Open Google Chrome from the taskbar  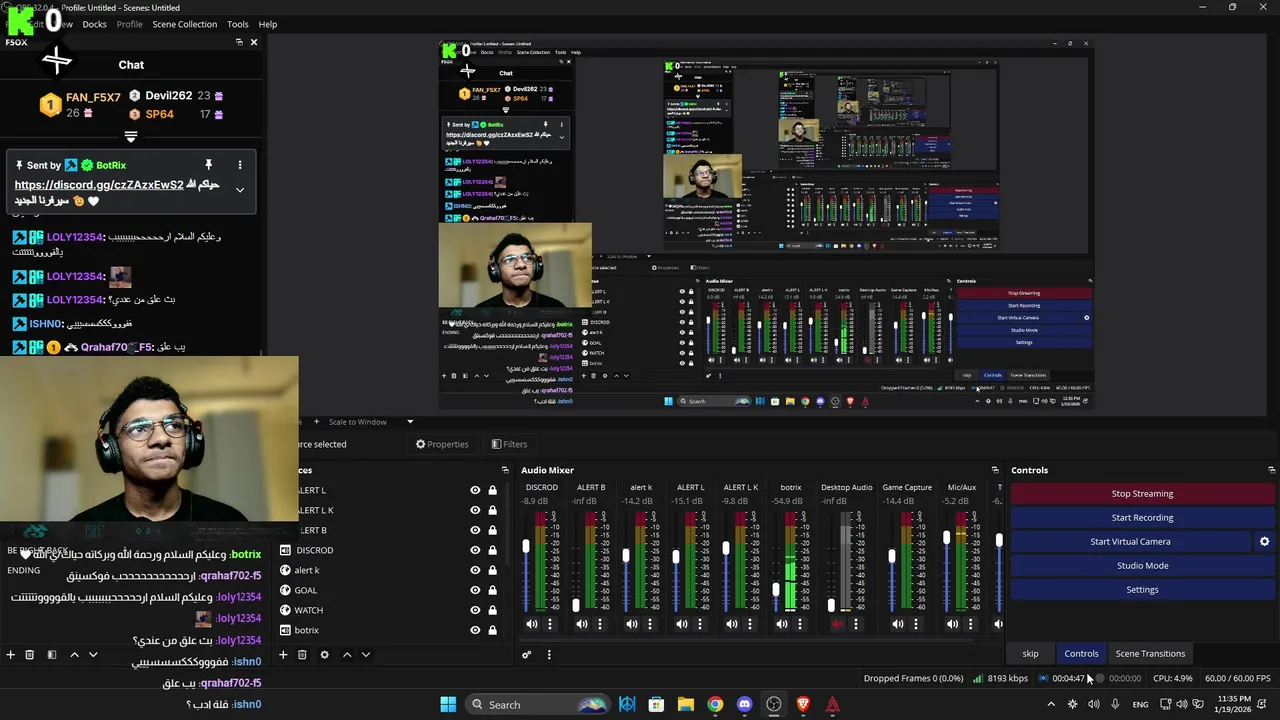point(715,704)
